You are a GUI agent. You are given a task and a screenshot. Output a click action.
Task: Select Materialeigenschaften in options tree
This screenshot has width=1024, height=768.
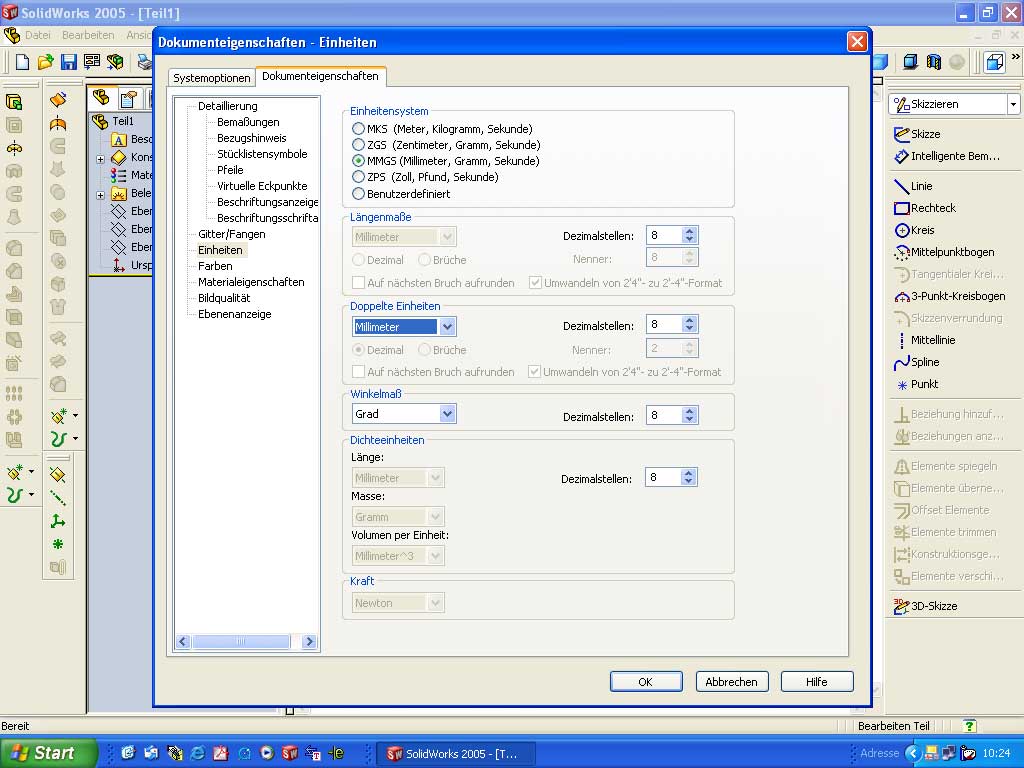coord(251,282)
